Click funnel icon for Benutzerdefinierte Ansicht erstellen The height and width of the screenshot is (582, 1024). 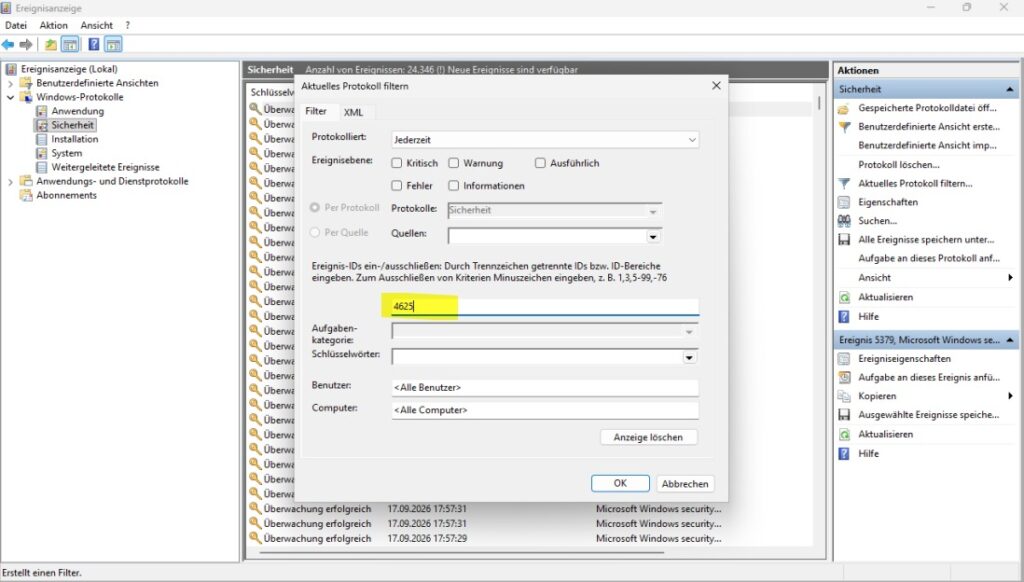coord(844,127)
